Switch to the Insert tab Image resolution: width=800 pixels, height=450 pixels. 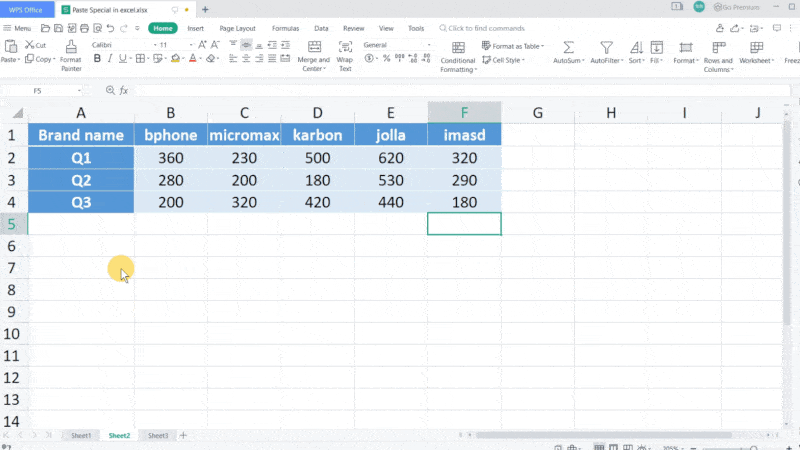coord(195,29)
